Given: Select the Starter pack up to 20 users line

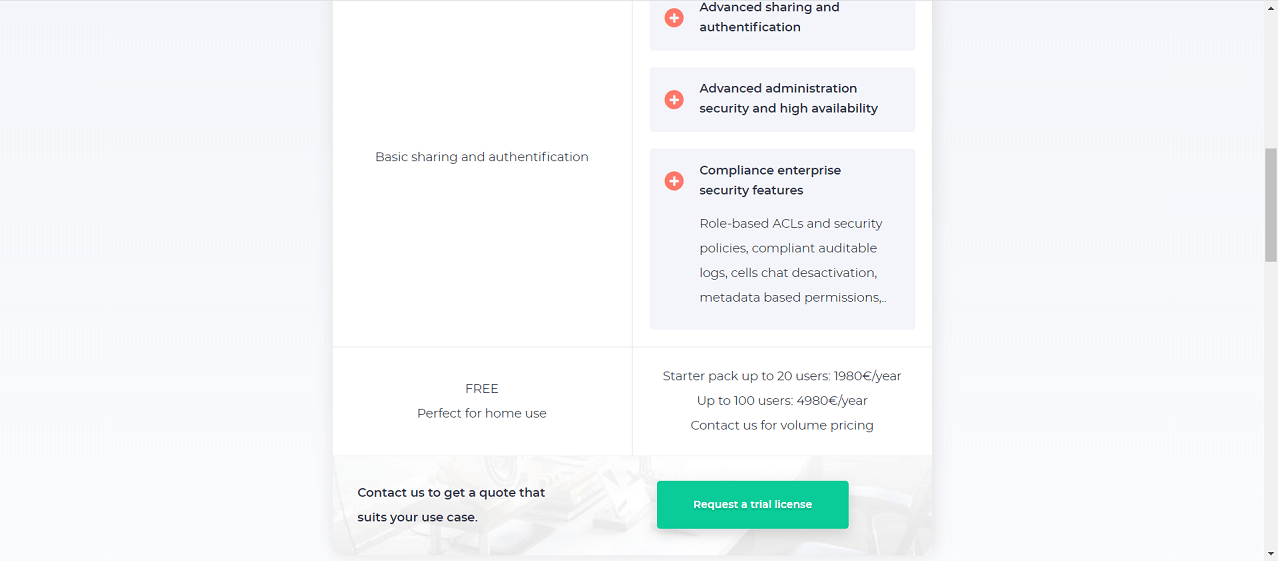Looking at the screenshot, I should pyautogui.click(x=782, y=376).
